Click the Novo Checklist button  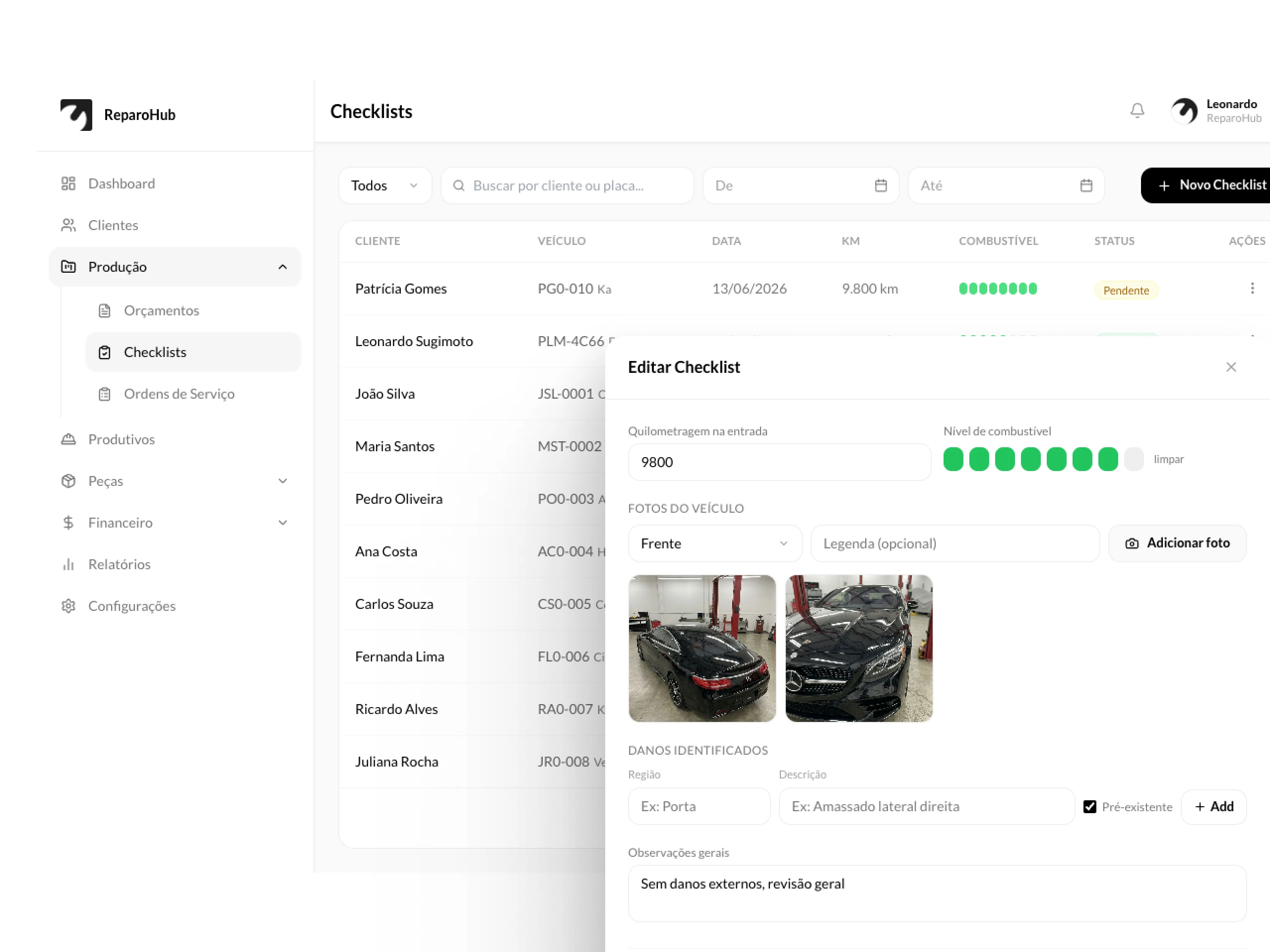click(1206, 185)
